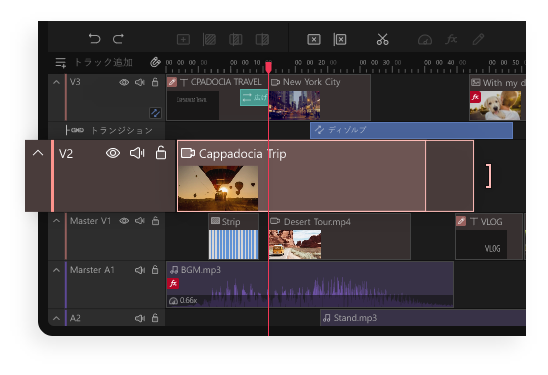
Task: Lock the V2 track
Action: pyautogui.click(x=161, y=152)
